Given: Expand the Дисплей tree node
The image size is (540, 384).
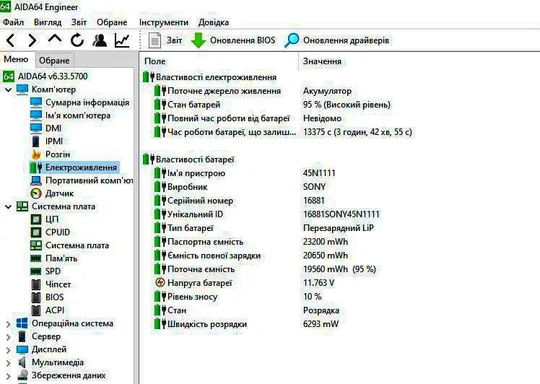Looking at the screenshot, I should click(8, 350).
